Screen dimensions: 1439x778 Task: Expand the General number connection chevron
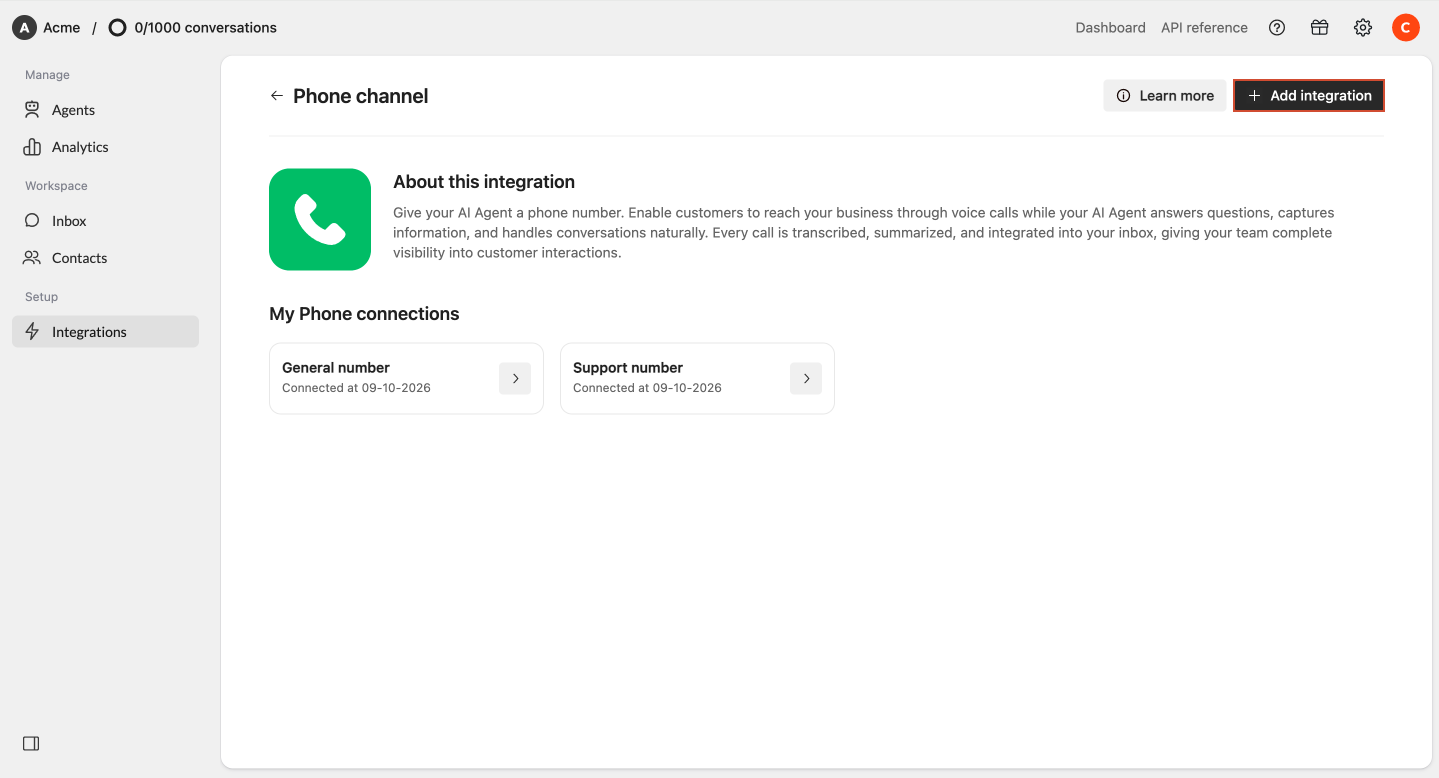click(515, 379)
